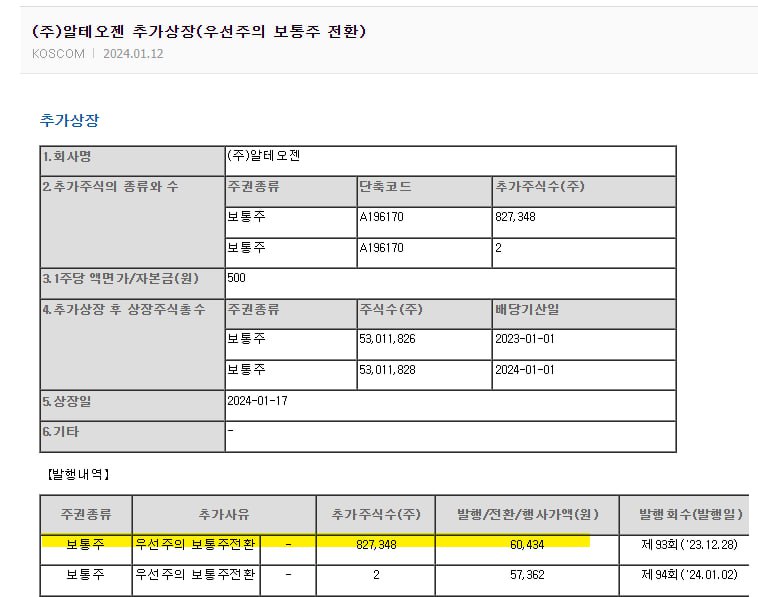758x597 pixels.
Task: Click the 추가주식수(주) header in section 2
Action: pyautogui.click(x=539, y=187)
